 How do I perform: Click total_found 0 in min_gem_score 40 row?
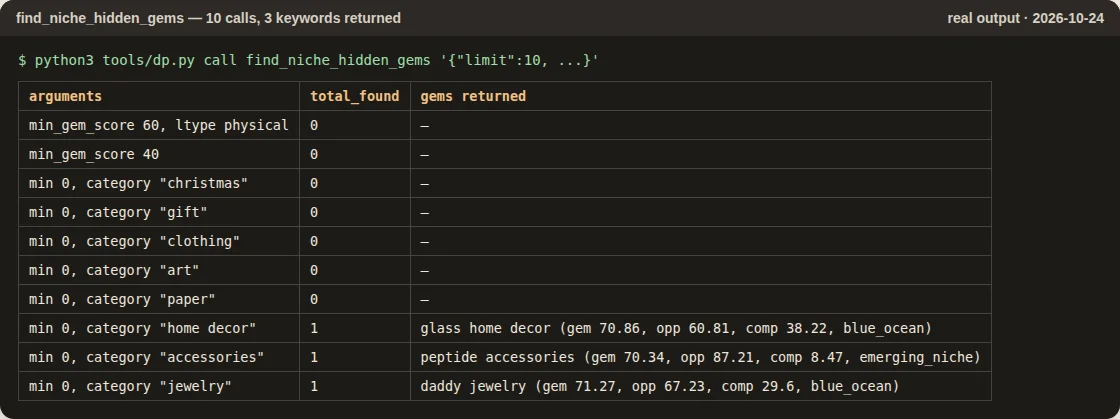(314, 154)
